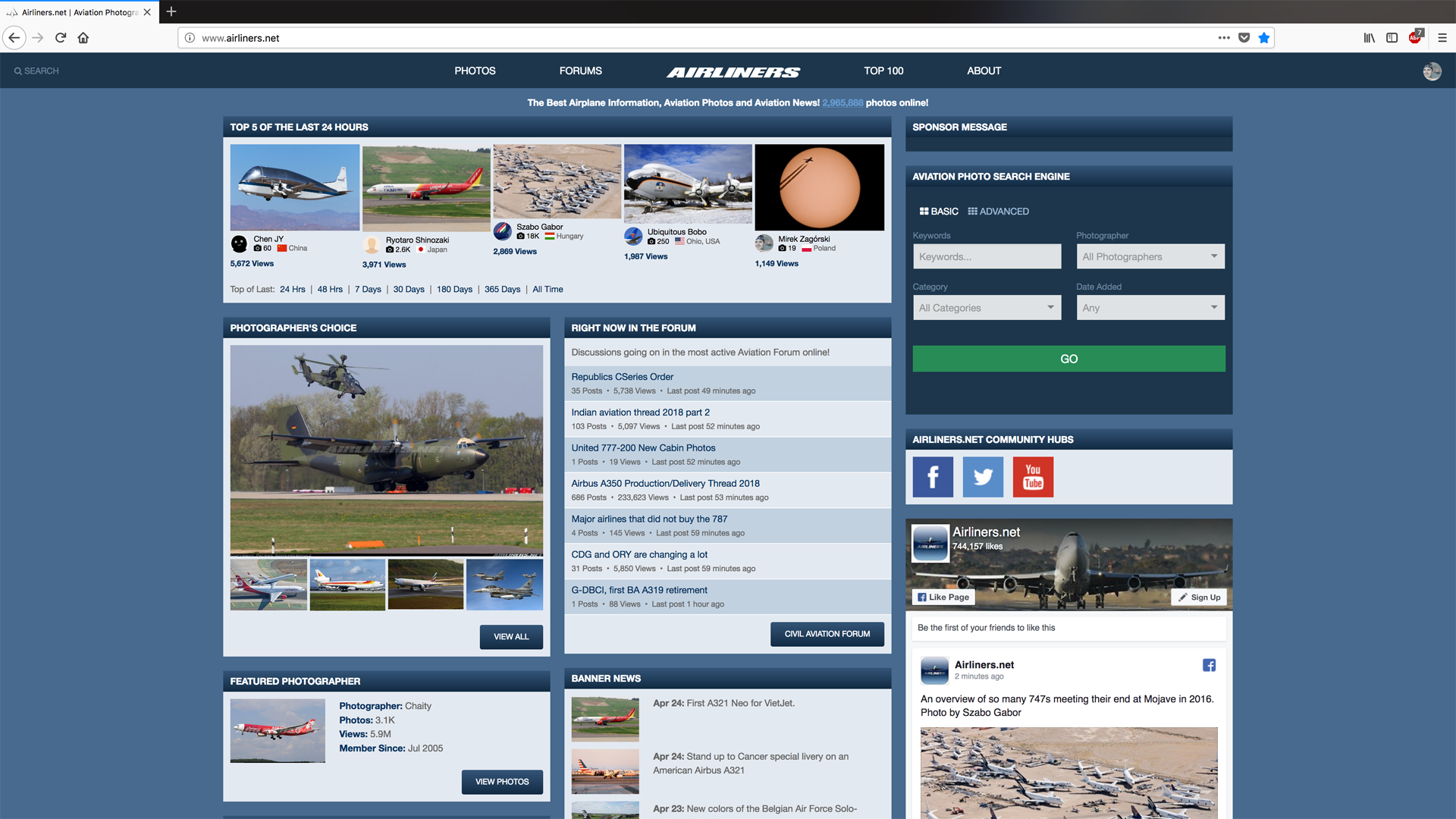Reload the current page
This screenshot has width=1456, height=819.
[x=61, y=38]
